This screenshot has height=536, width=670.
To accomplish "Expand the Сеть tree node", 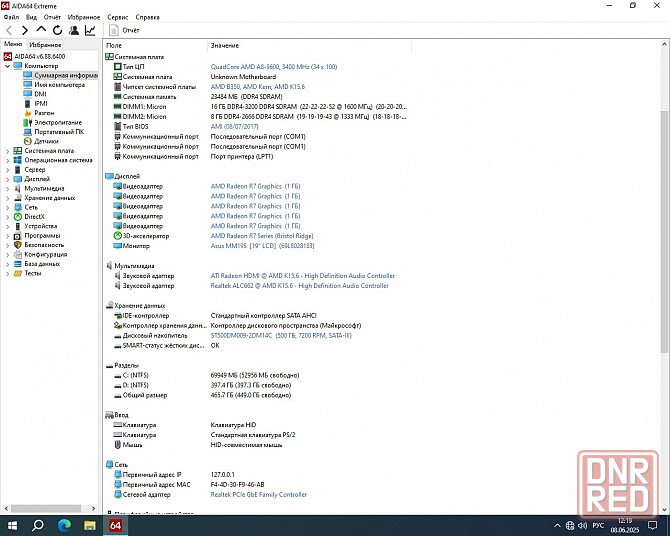I will pos(7,207).
